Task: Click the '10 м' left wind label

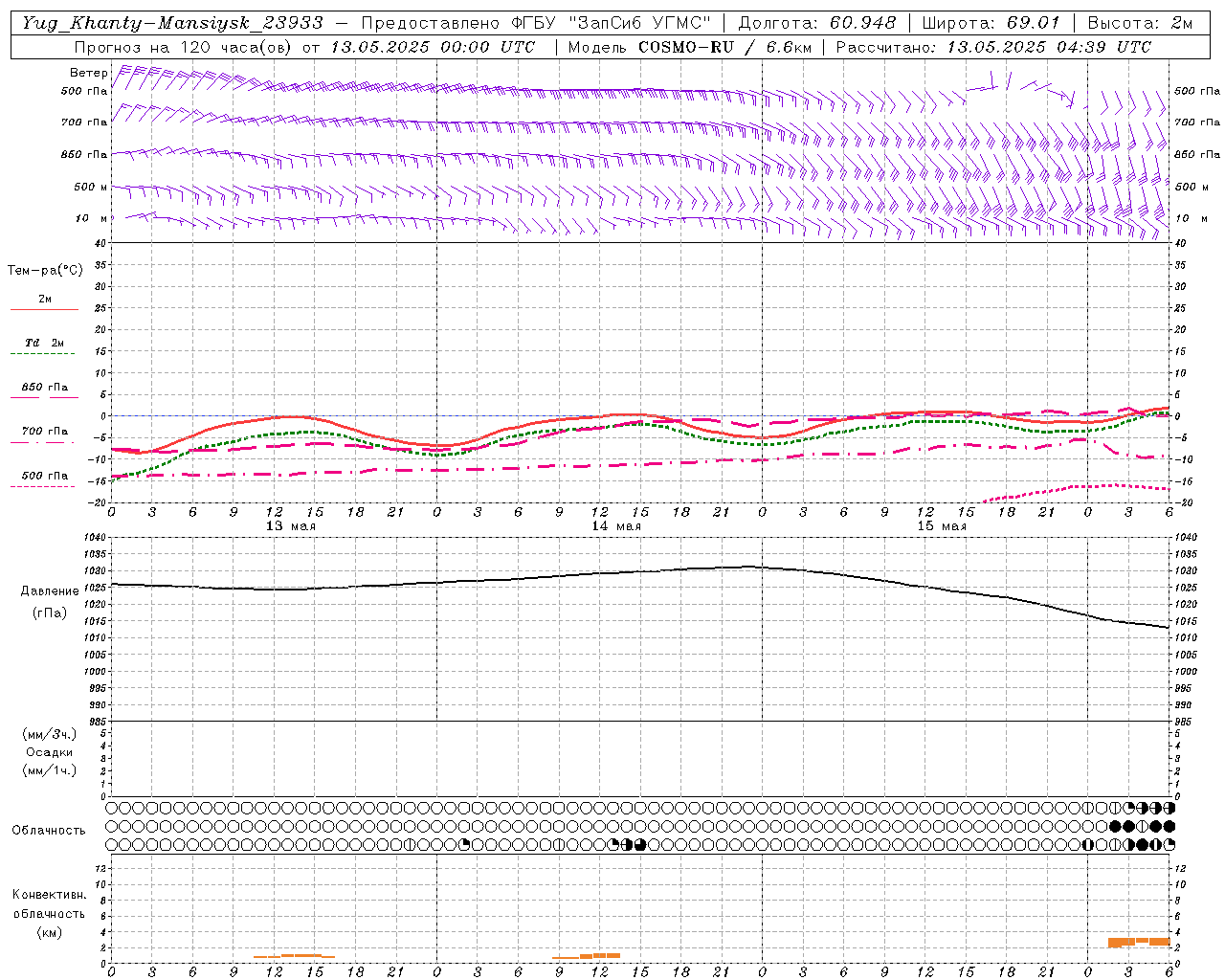Action: pyautogui.click(x=91, y=218)
